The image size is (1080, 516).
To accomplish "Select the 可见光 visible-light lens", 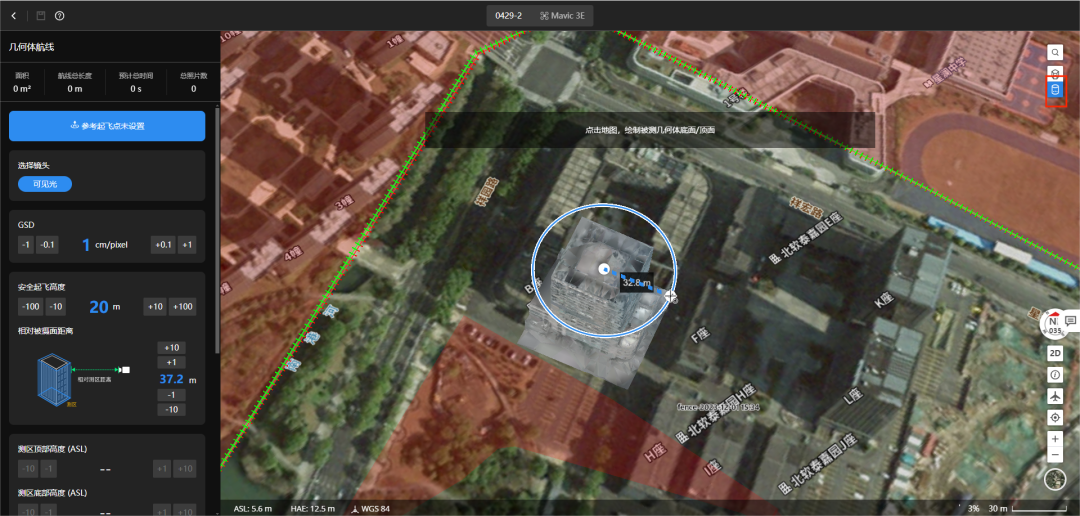I will [45, 184].
